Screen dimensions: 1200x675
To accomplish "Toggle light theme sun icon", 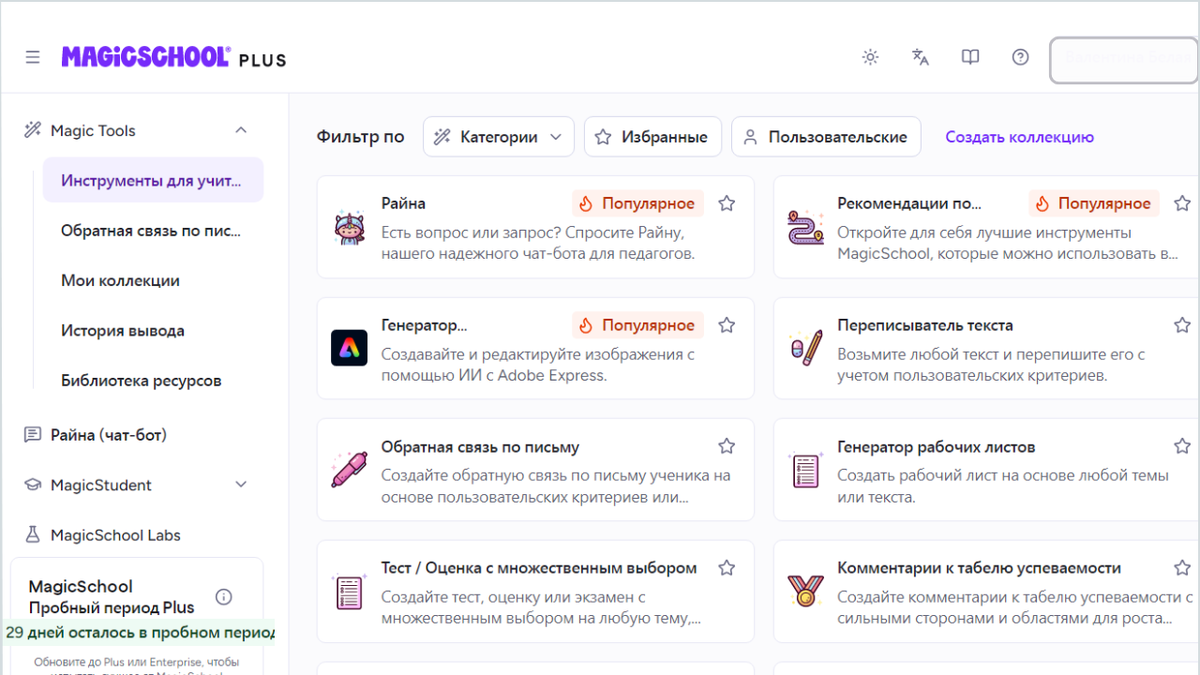I will pyautogui.click(x=871, y=57).
